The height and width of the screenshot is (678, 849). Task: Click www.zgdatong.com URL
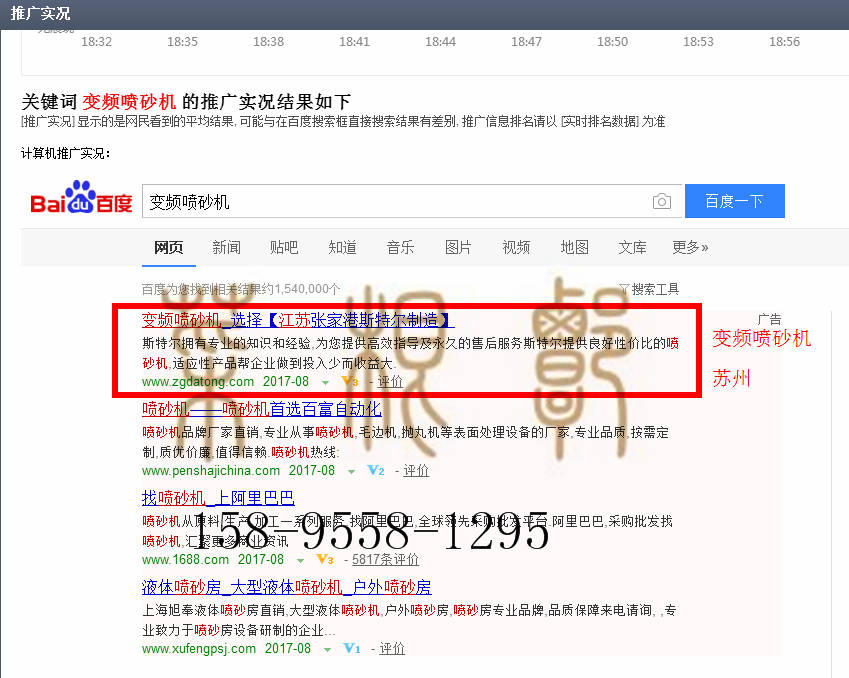point(198,382)
